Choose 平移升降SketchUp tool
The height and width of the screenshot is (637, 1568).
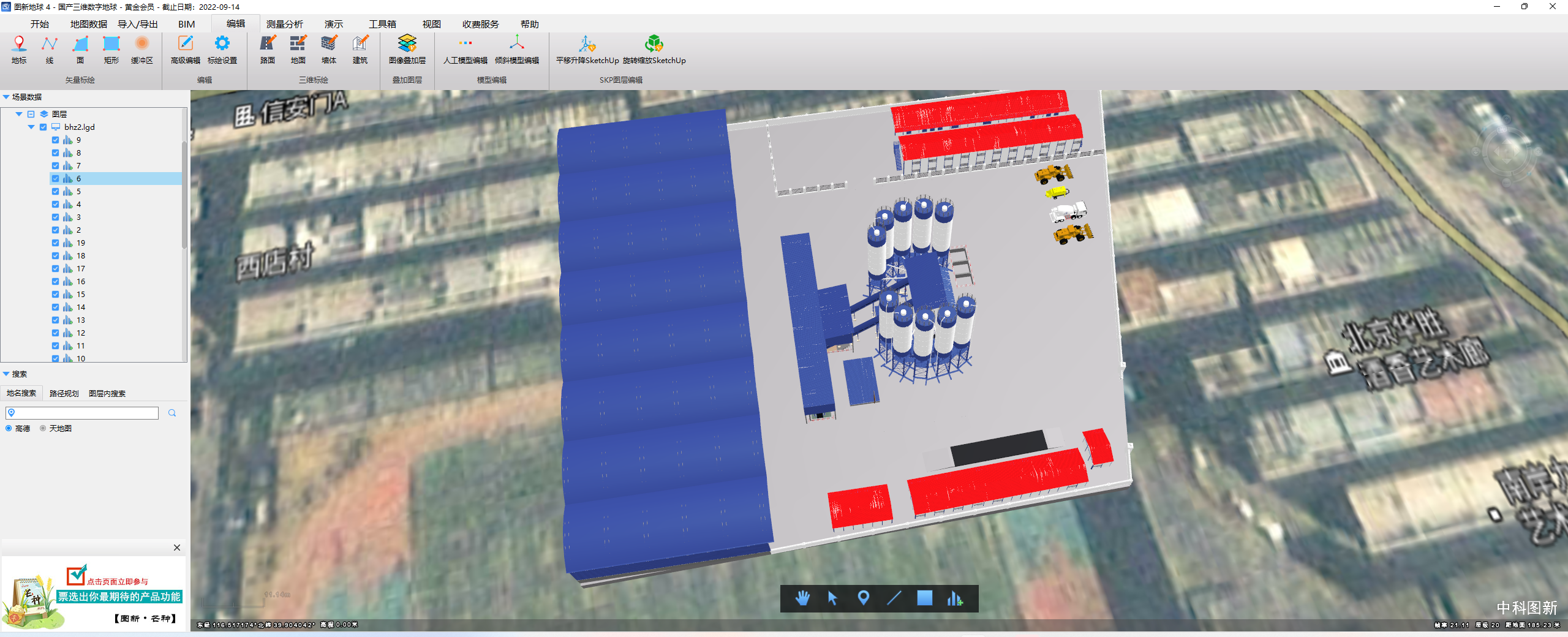(587, 49)
